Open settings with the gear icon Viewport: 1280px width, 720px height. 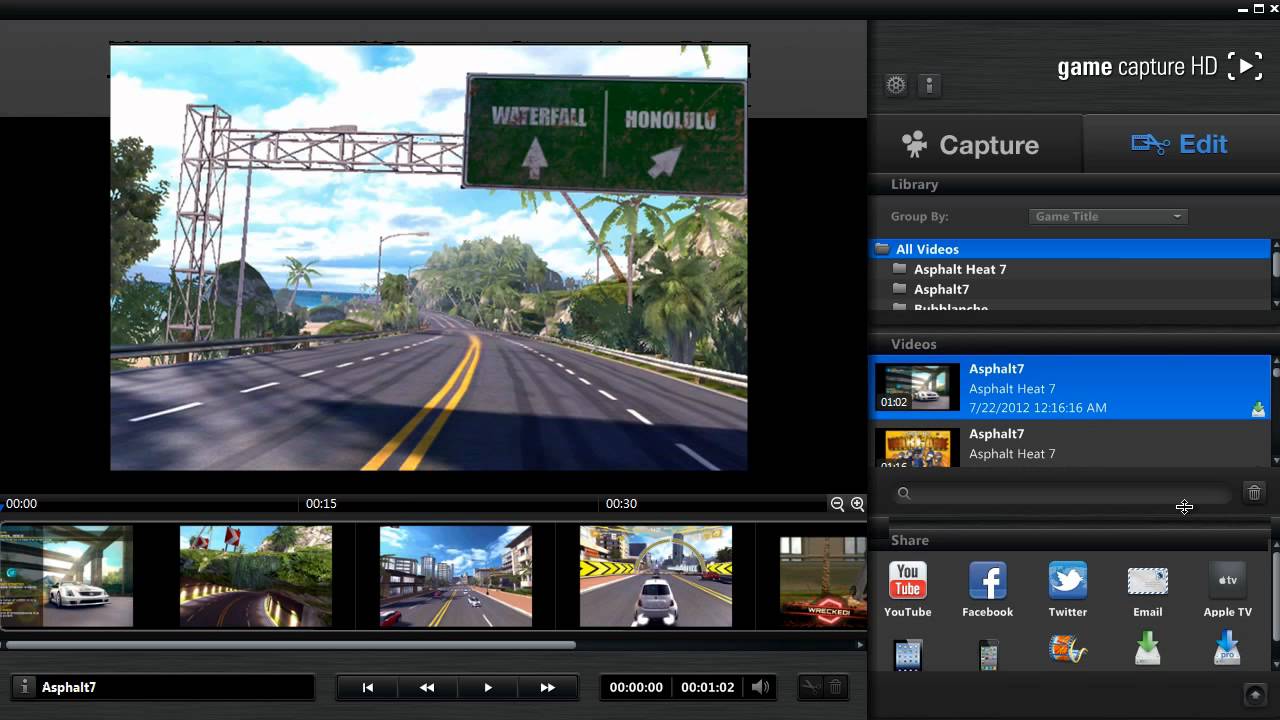(x=896, y=85)
